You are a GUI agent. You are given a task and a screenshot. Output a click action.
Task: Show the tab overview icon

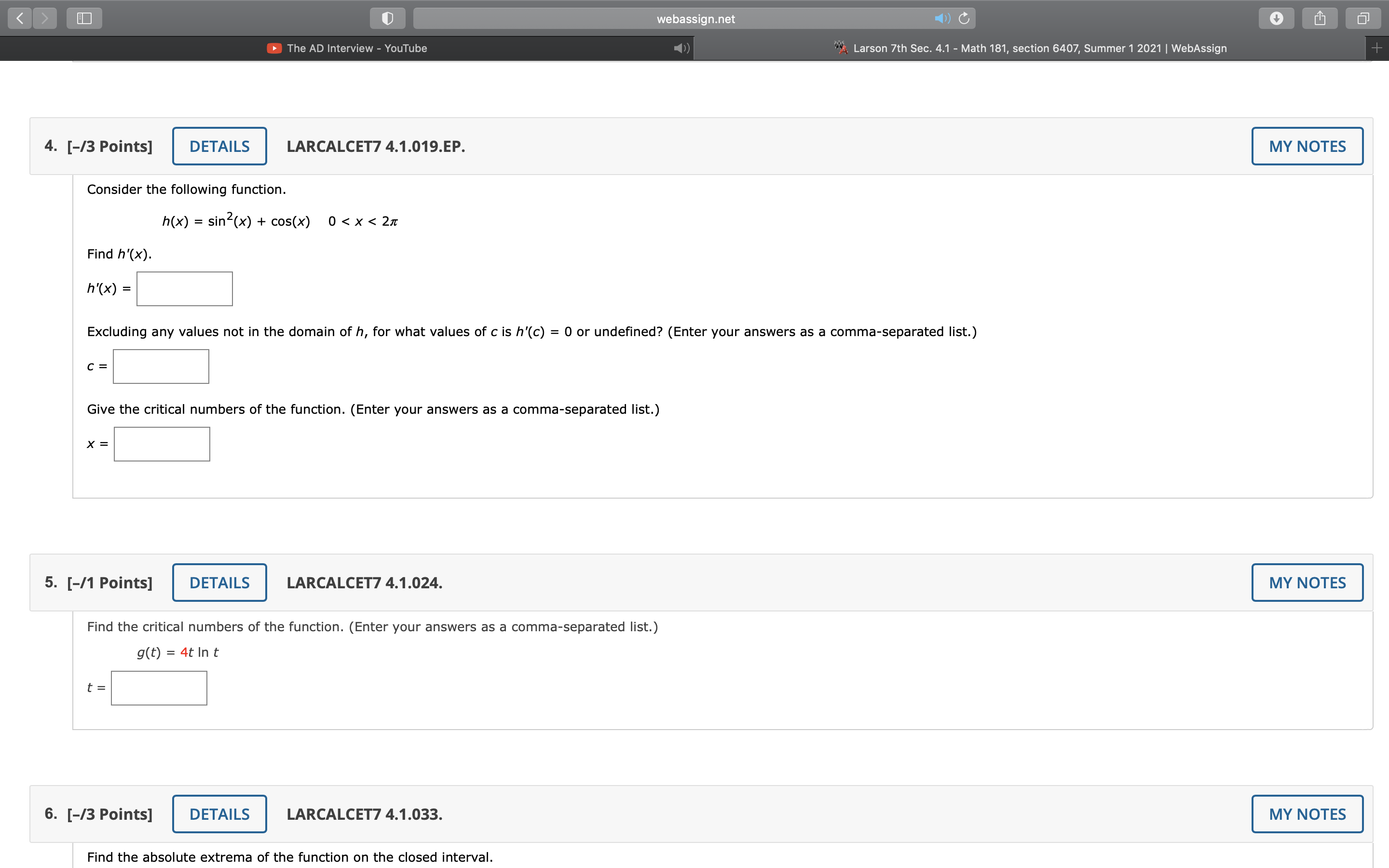tap(1363, 18)
